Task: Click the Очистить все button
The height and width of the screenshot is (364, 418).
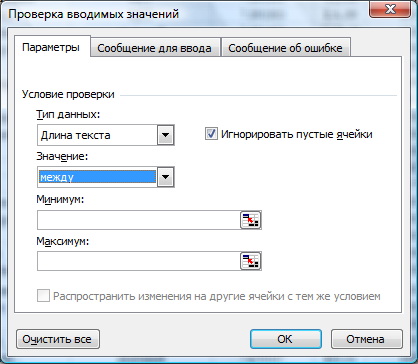Action: click(x=58, y=339)
